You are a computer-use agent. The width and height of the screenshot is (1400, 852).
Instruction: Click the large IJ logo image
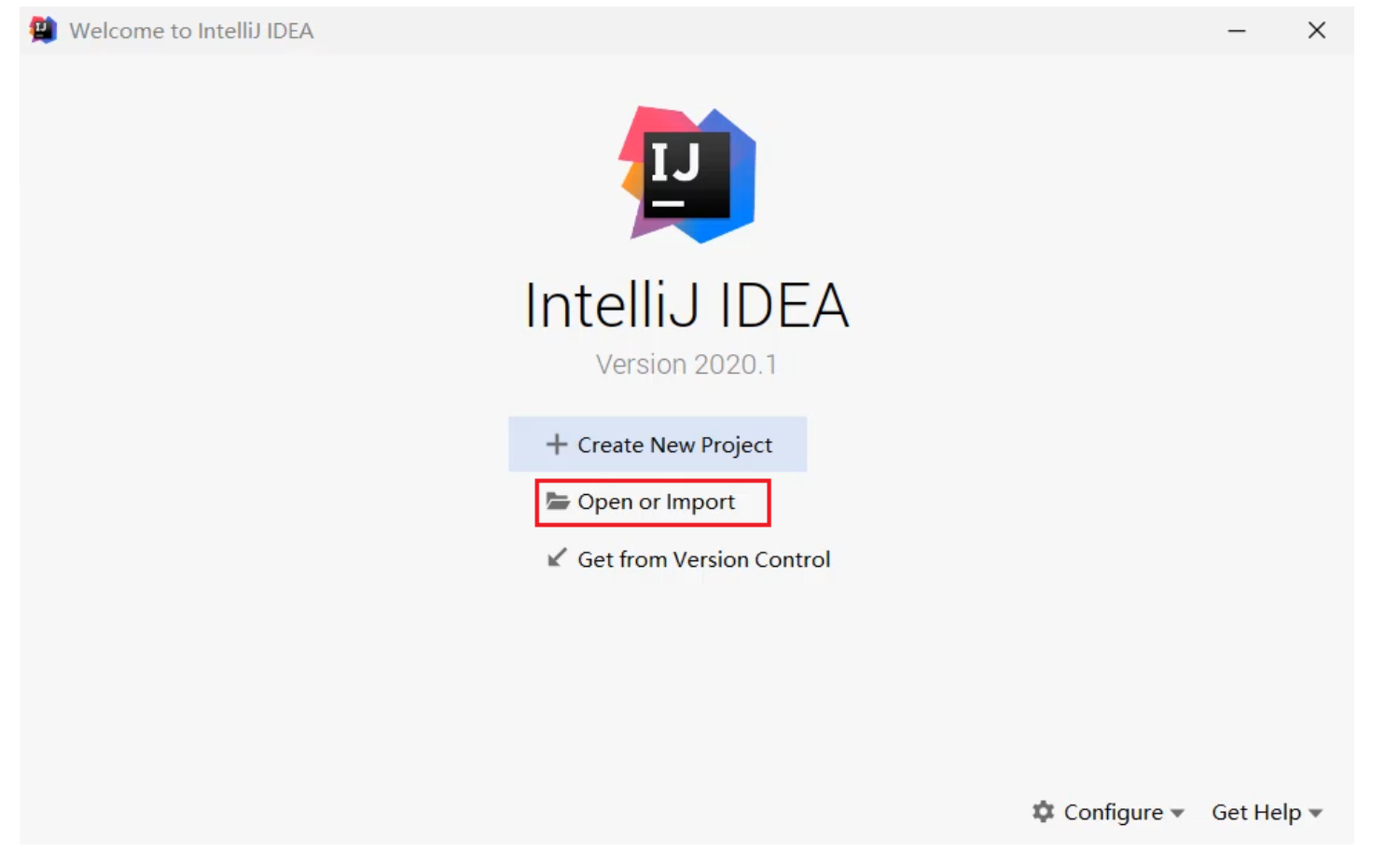tap(687, 174)
